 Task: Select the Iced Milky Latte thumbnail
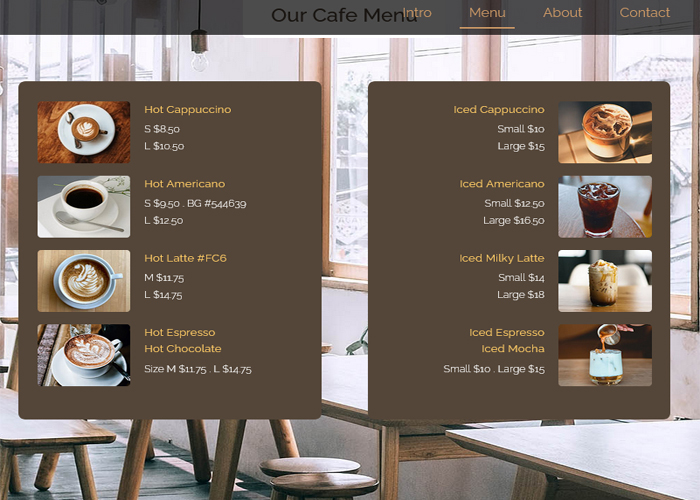coord(605,281)
